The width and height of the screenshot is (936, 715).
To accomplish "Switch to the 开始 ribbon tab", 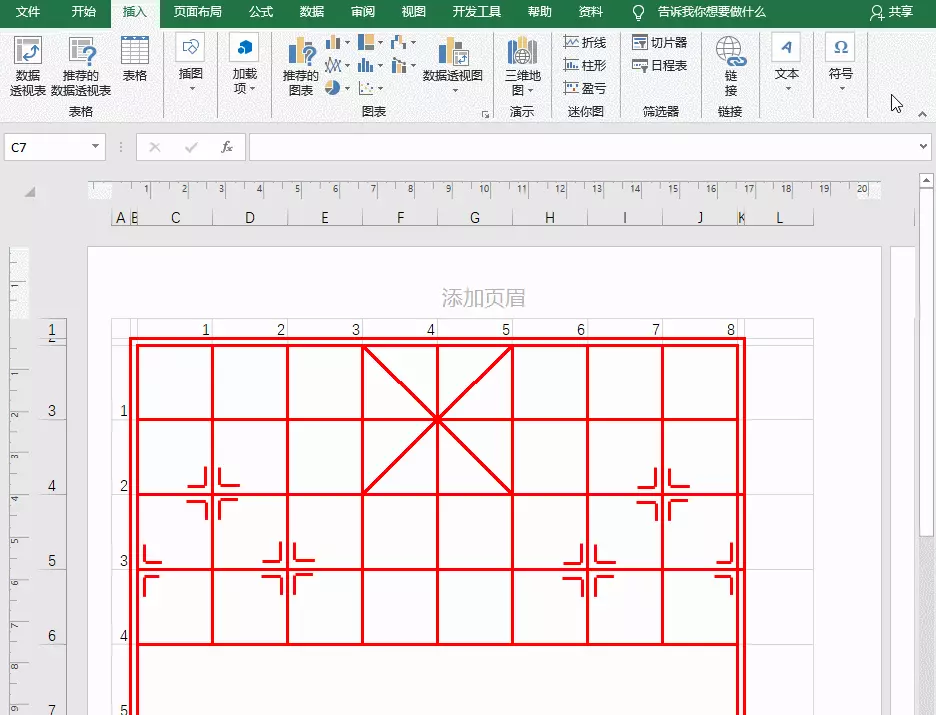I will click(x=83, y=14).
